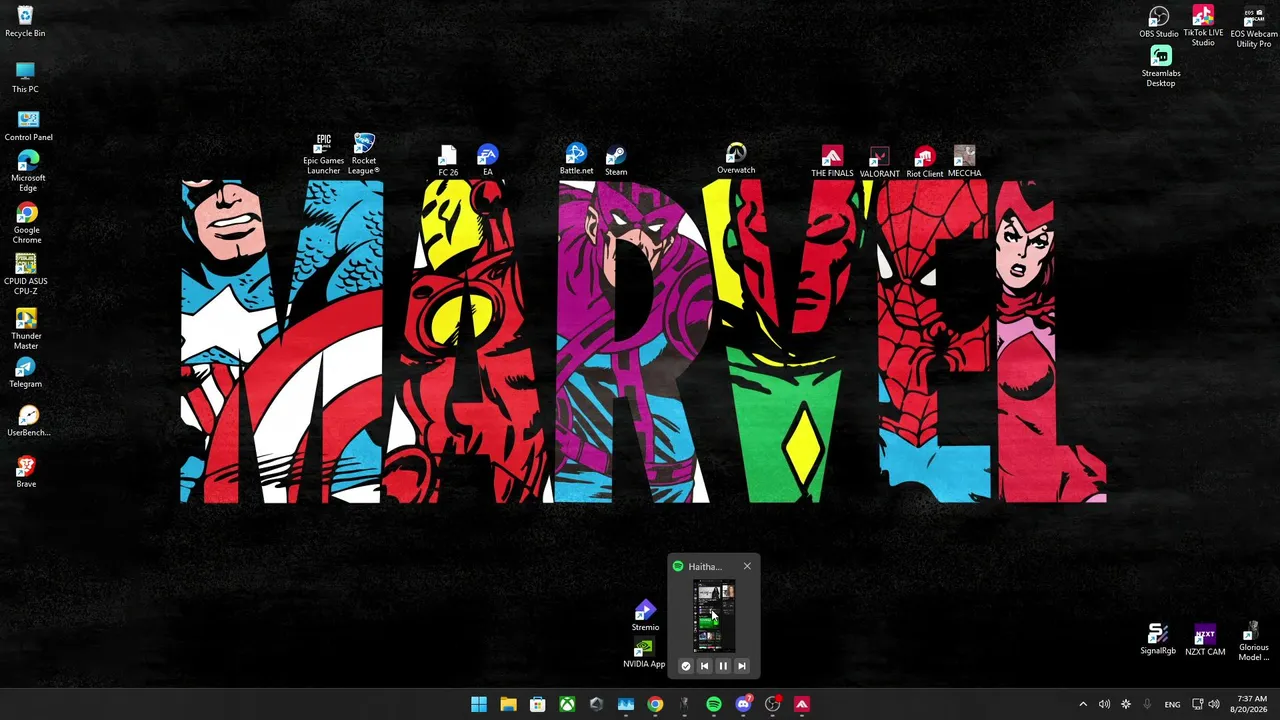1280x720 pixels.
Task: Open the Recycle Bin desktop icon
Action: (x=25, y=21)
